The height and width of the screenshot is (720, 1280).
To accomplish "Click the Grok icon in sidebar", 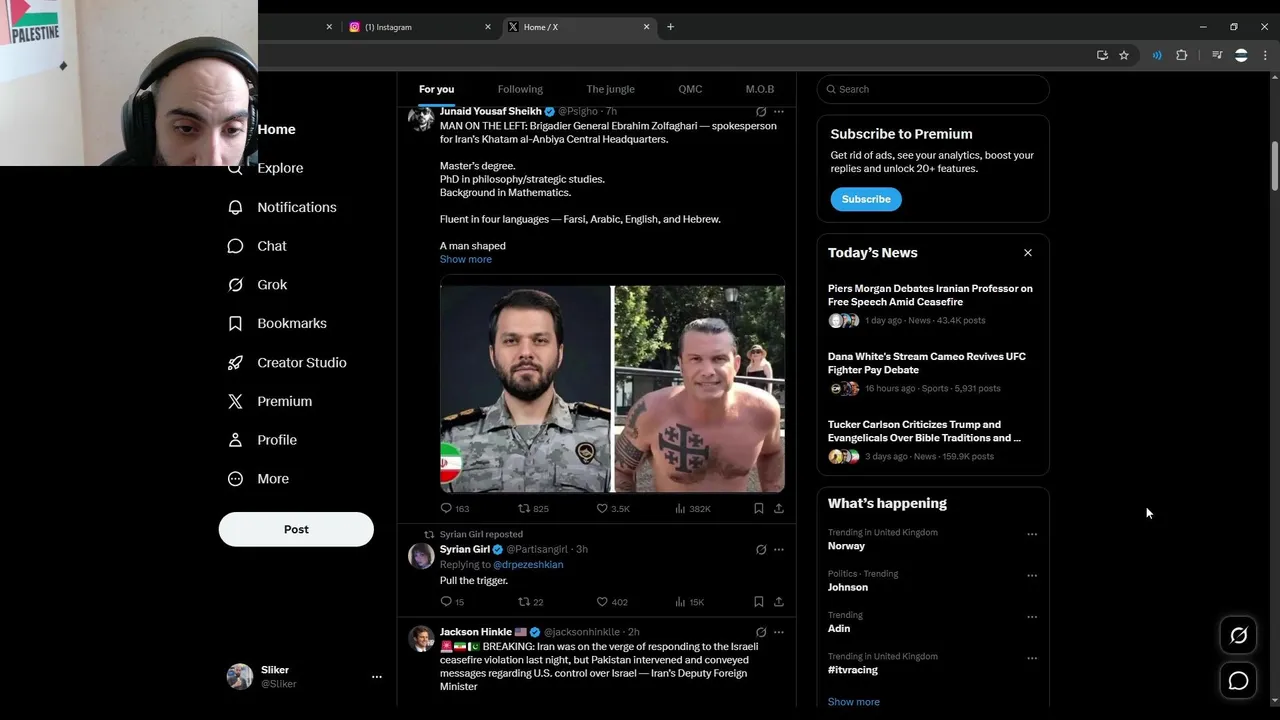I will tap(235, 285).
